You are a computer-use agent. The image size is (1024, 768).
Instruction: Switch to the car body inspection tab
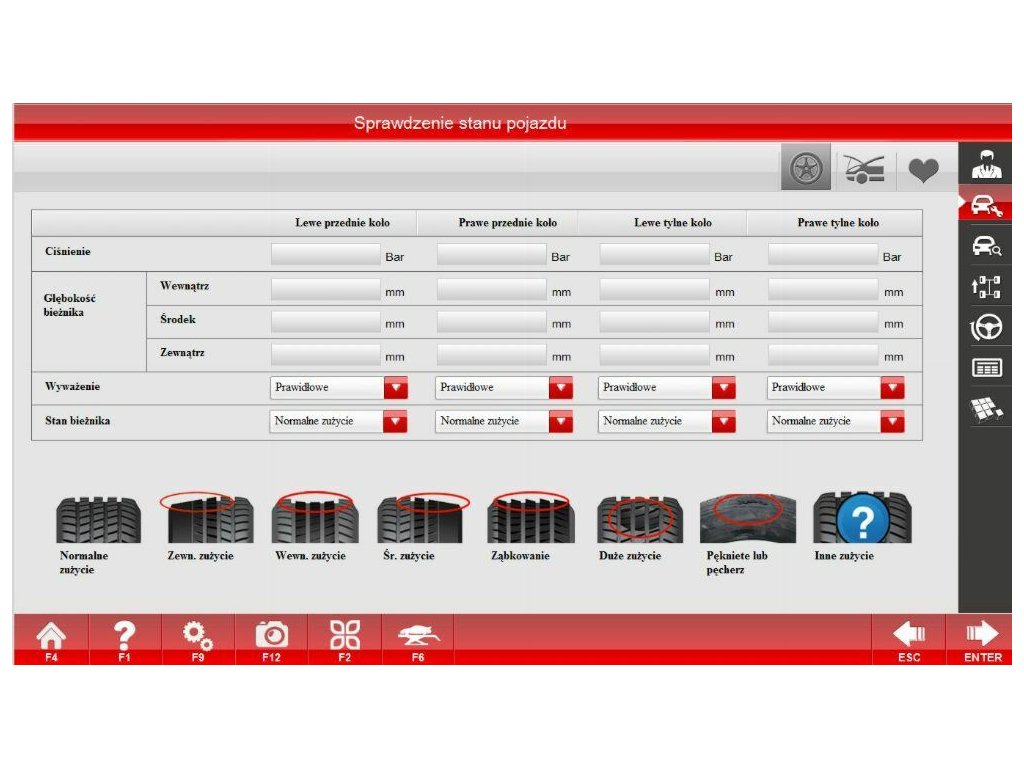coord(864,168)
